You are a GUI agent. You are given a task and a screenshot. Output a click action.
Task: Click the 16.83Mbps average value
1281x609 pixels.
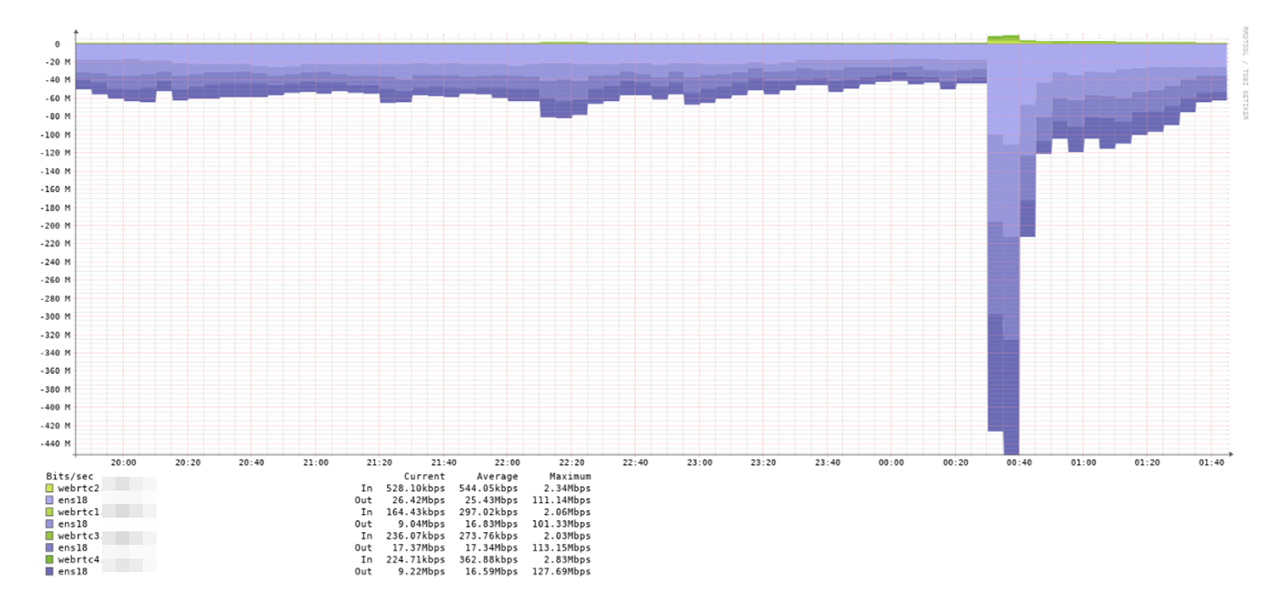click(x=491, y=524)
